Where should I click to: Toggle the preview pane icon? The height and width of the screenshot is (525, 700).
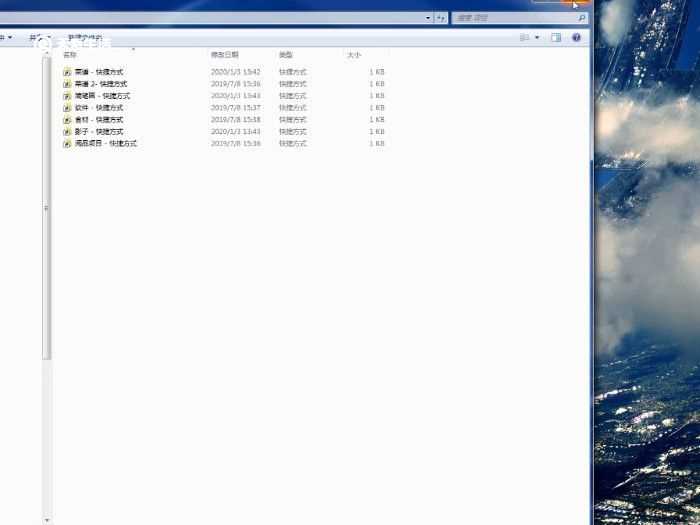557,38
